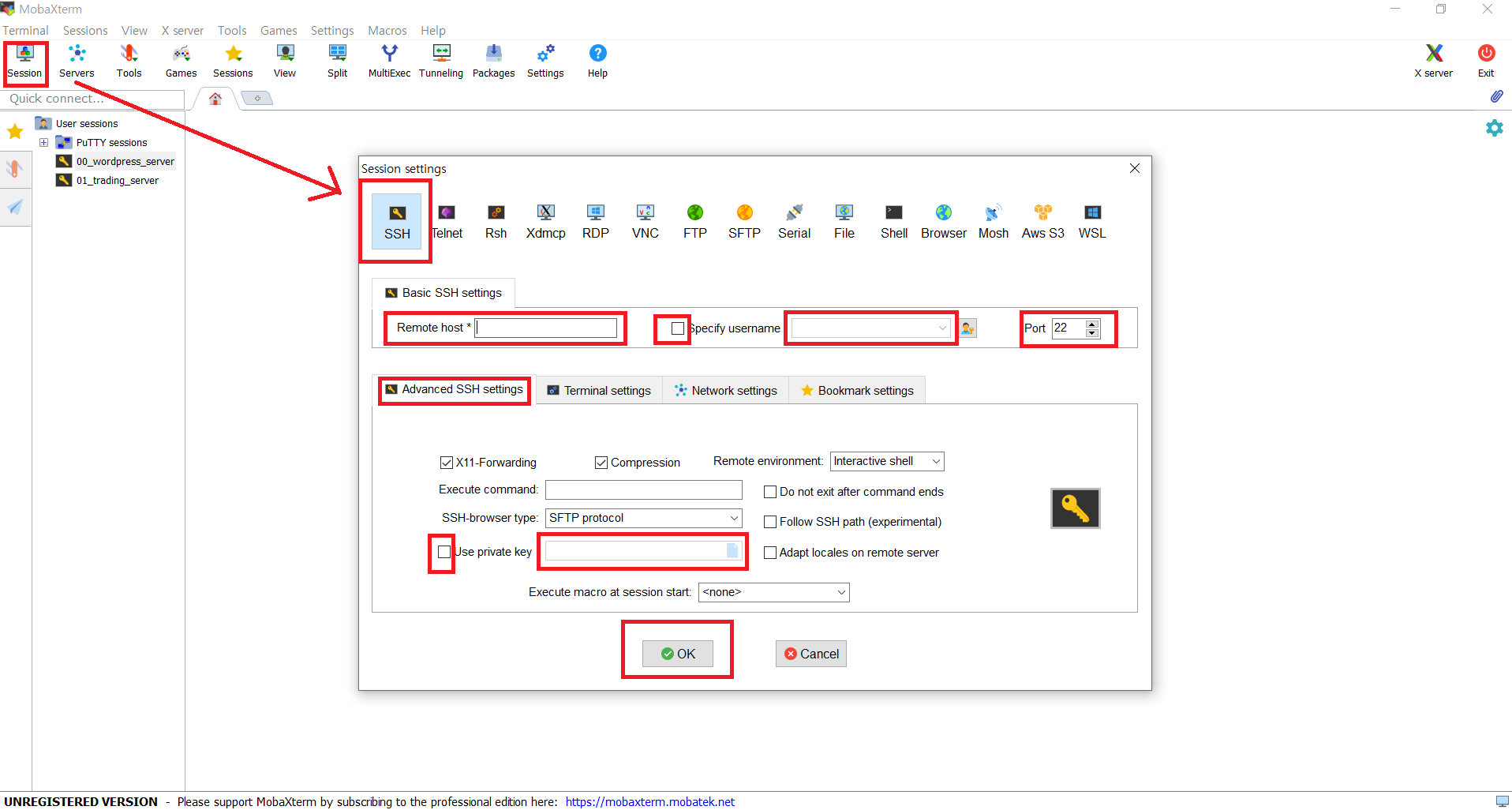Click the Remote host input field
The image size is (1512, 810).
546,328
